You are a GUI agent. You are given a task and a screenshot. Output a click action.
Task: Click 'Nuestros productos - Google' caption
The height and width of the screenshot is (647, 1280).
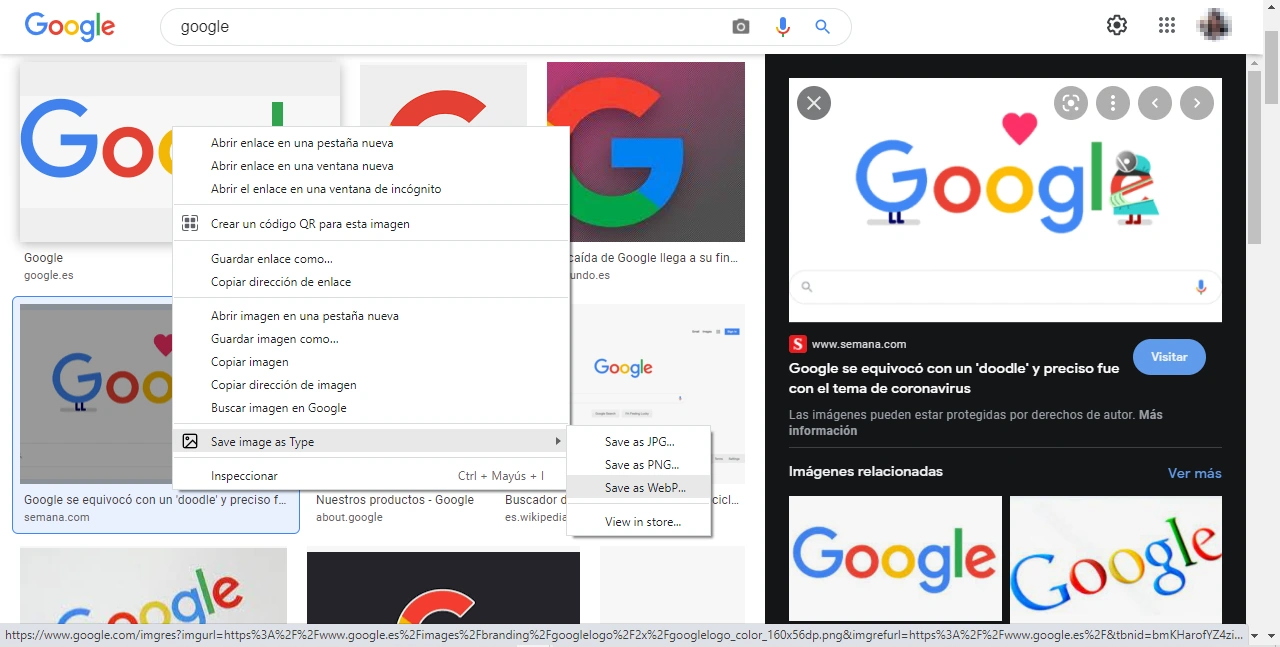pos(395,500)
